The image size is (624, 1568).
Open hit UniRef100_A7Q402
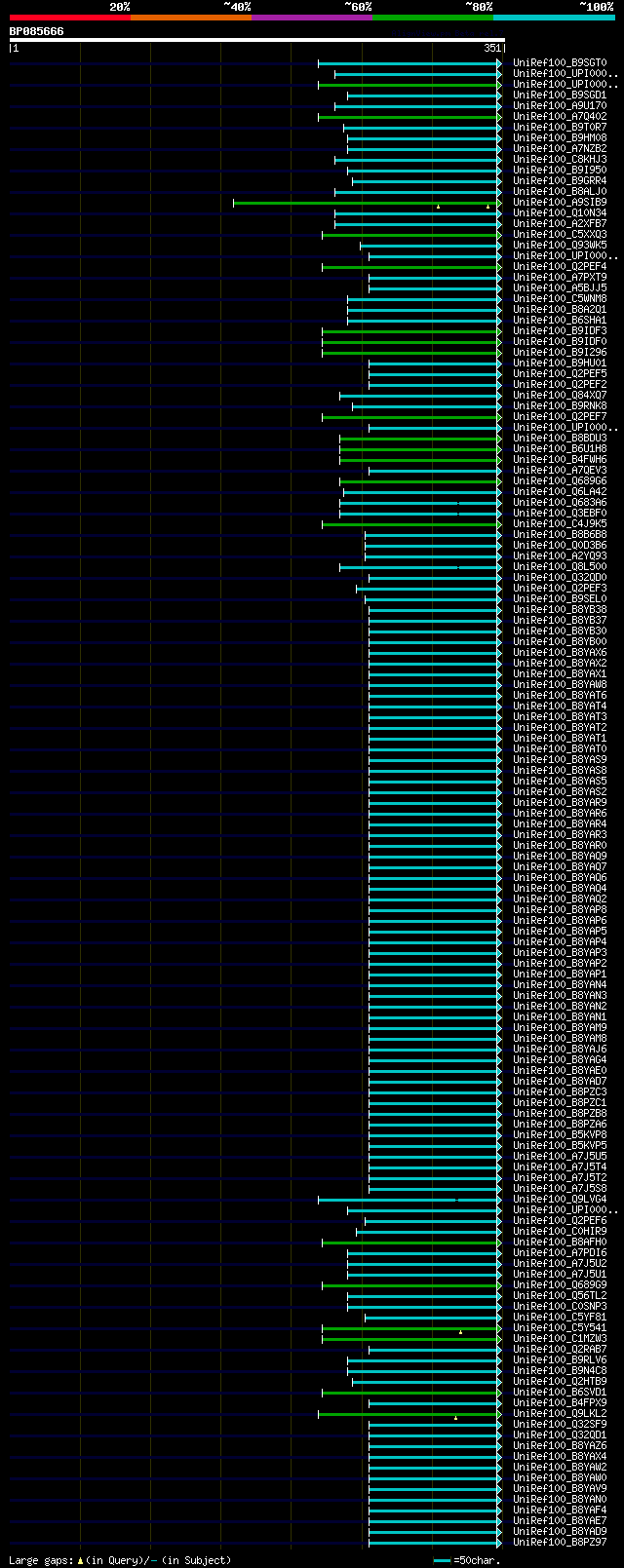(x=560, y=117)
